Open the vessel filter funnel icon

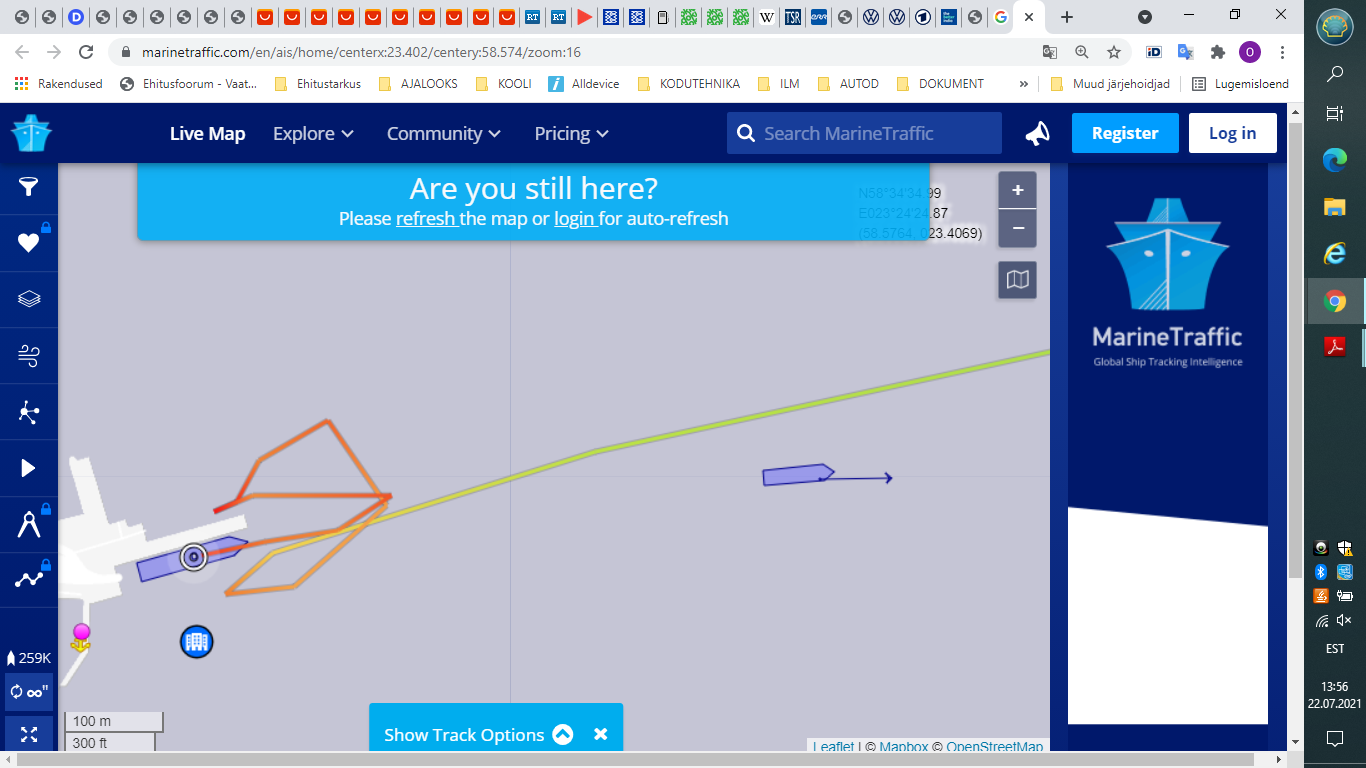(29, 187)
